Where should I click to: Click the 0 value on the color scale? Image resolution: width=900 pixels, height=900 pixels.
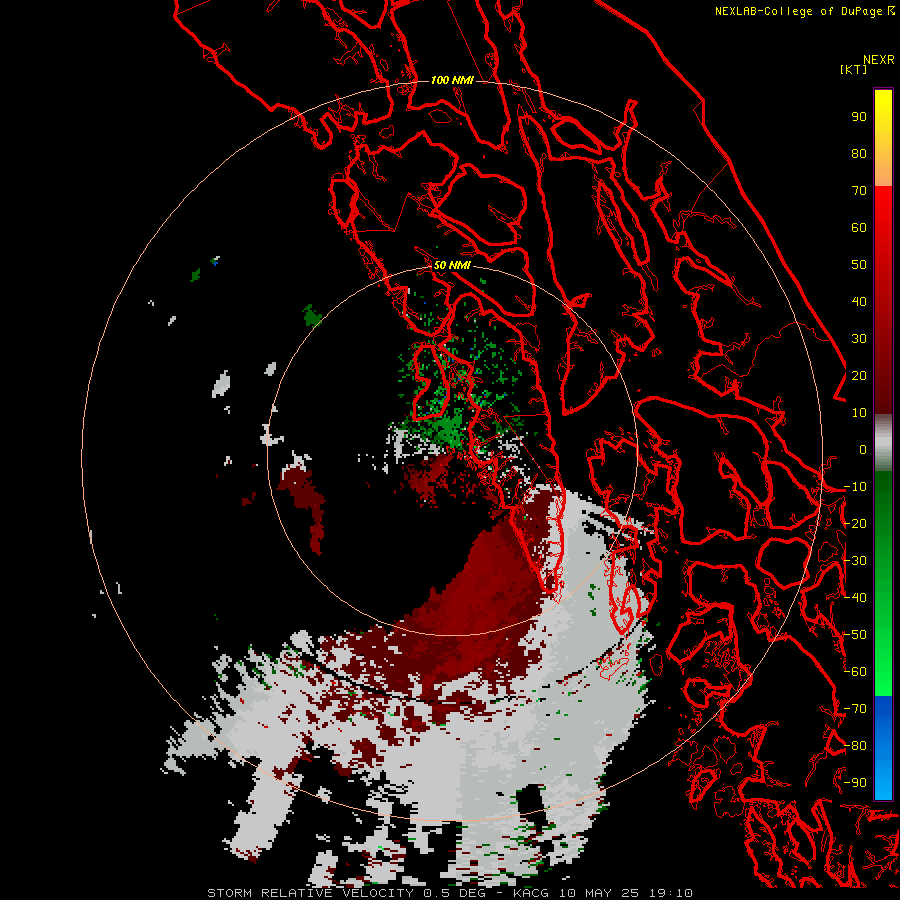coord(863,449)
